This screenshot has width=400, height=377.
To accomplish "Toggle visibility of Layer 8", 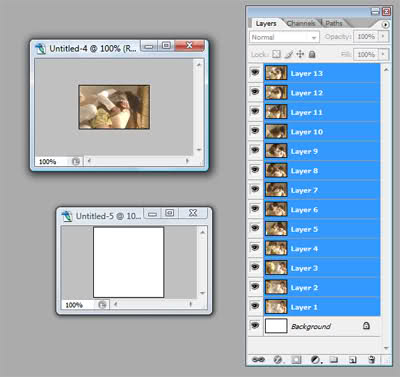I will pos(255,170).
